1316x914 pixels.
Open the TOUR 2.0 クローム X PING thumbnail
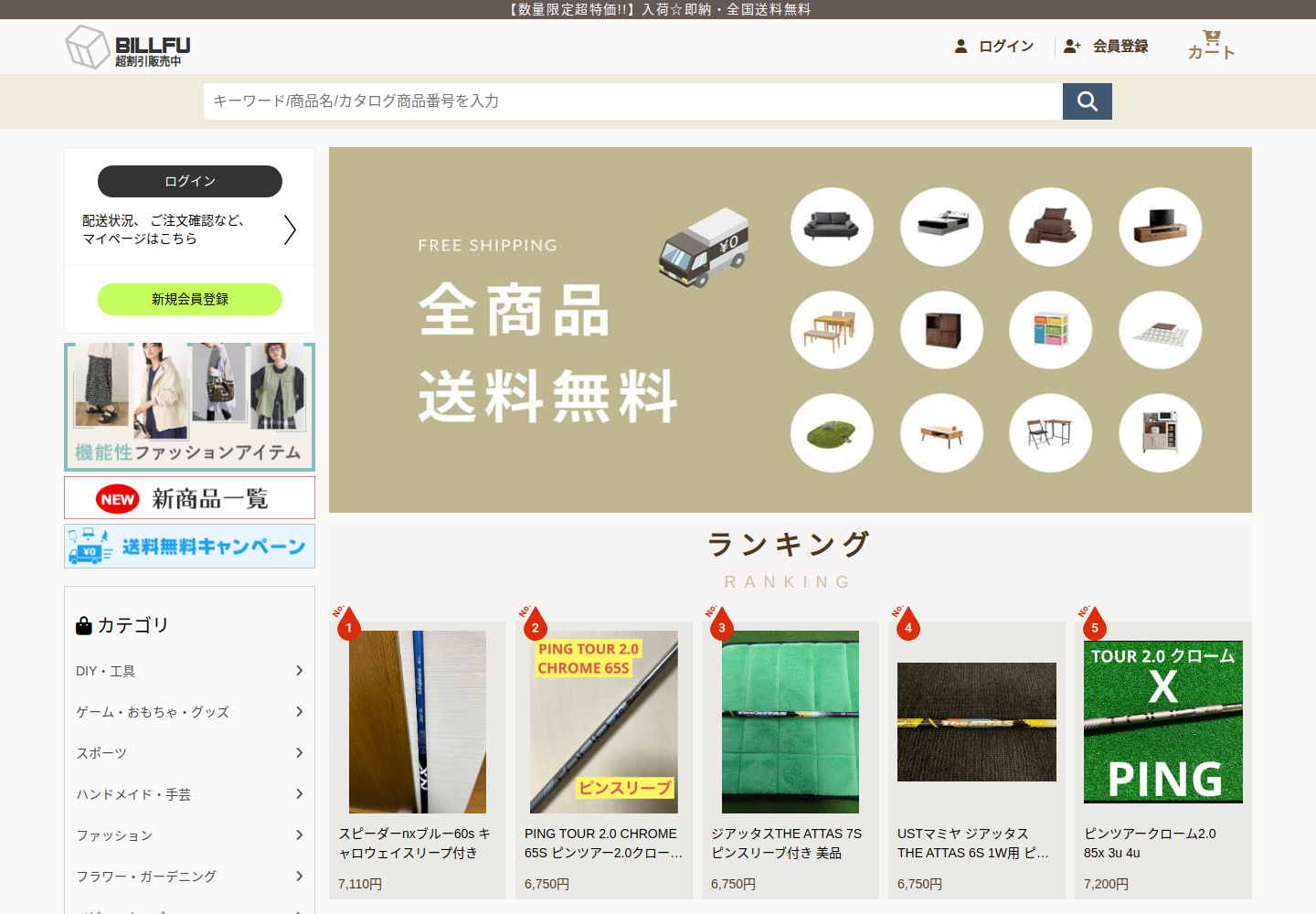pyautogui.click(x=1163, y=722)
